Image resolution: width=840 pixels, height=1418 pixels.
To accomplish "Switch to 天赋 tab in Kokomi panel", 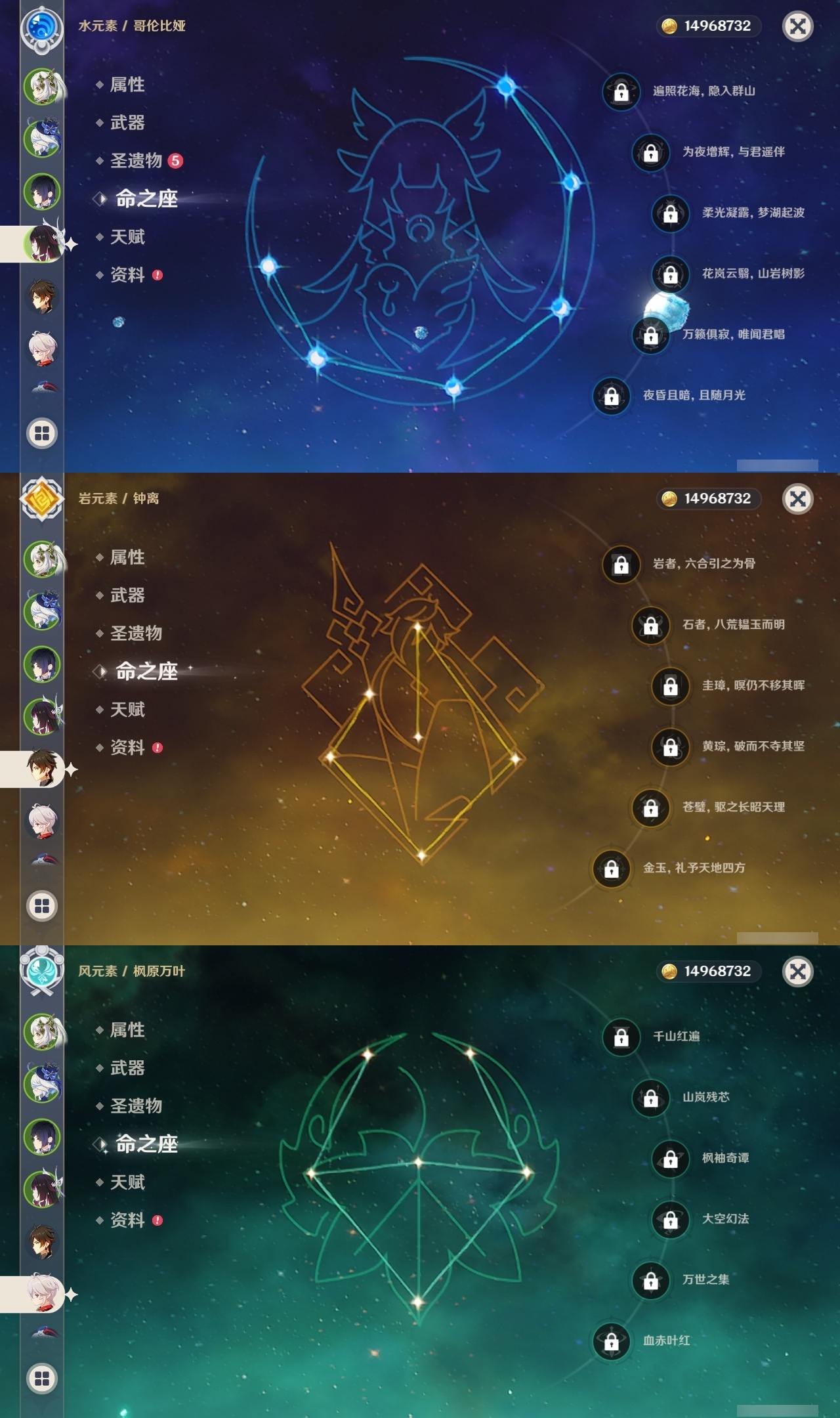I will click(127, 237).
